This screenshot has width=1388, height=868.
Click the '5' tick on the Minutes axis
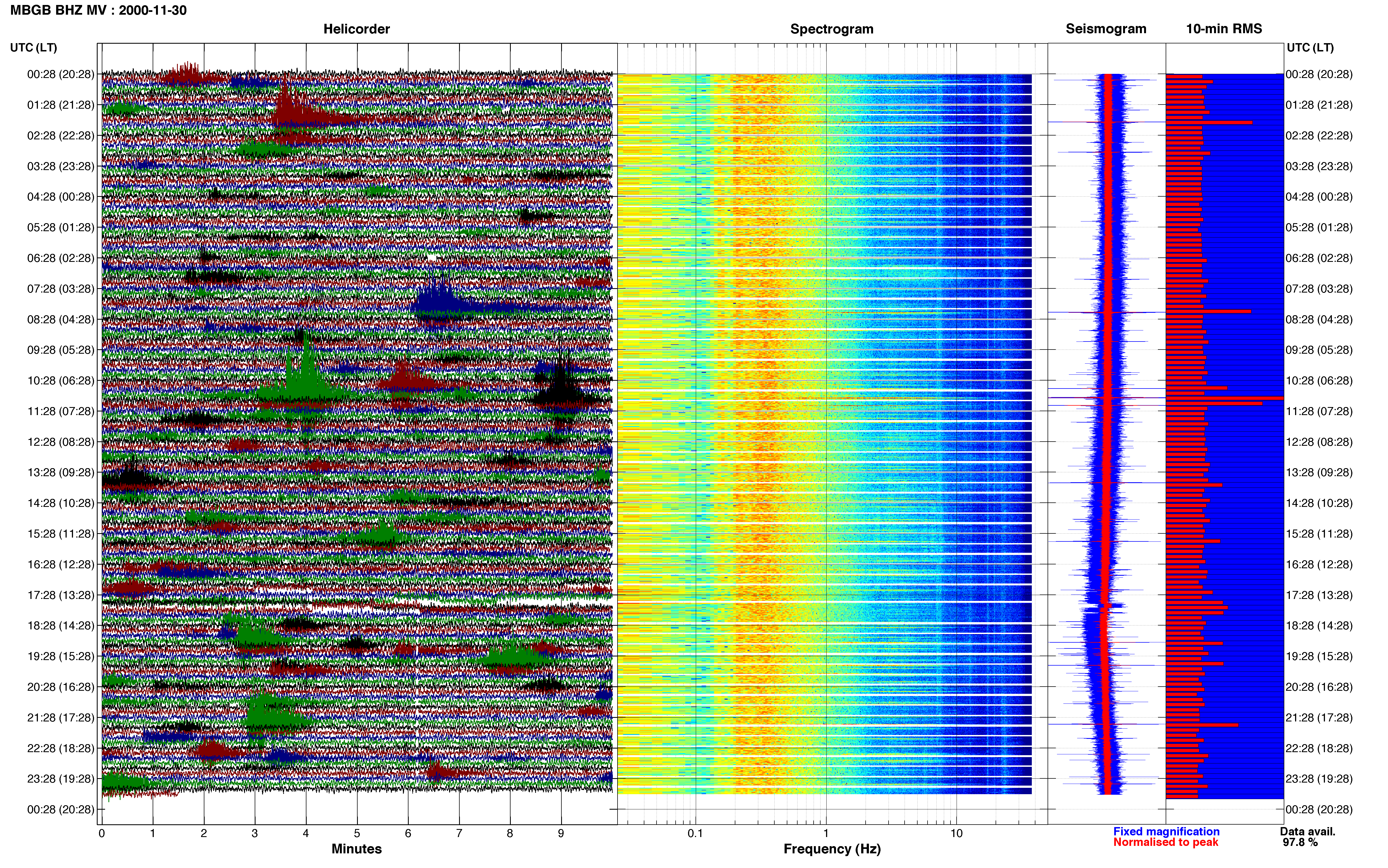coord(357,833)
